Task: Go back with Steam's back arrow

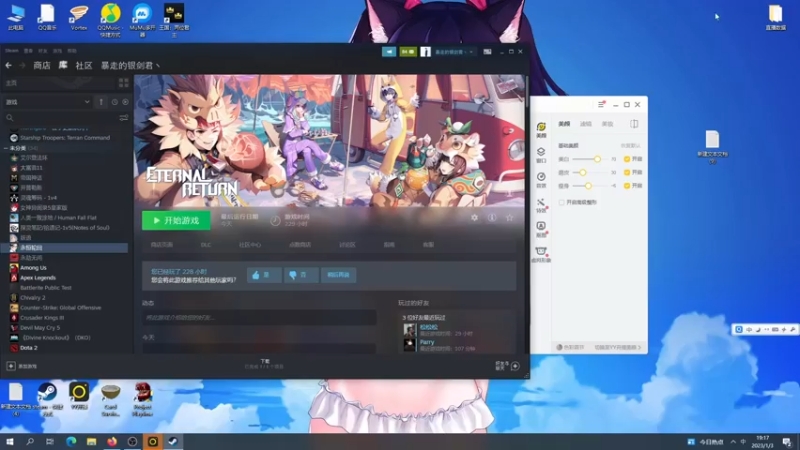Action: tap(8, 65)
